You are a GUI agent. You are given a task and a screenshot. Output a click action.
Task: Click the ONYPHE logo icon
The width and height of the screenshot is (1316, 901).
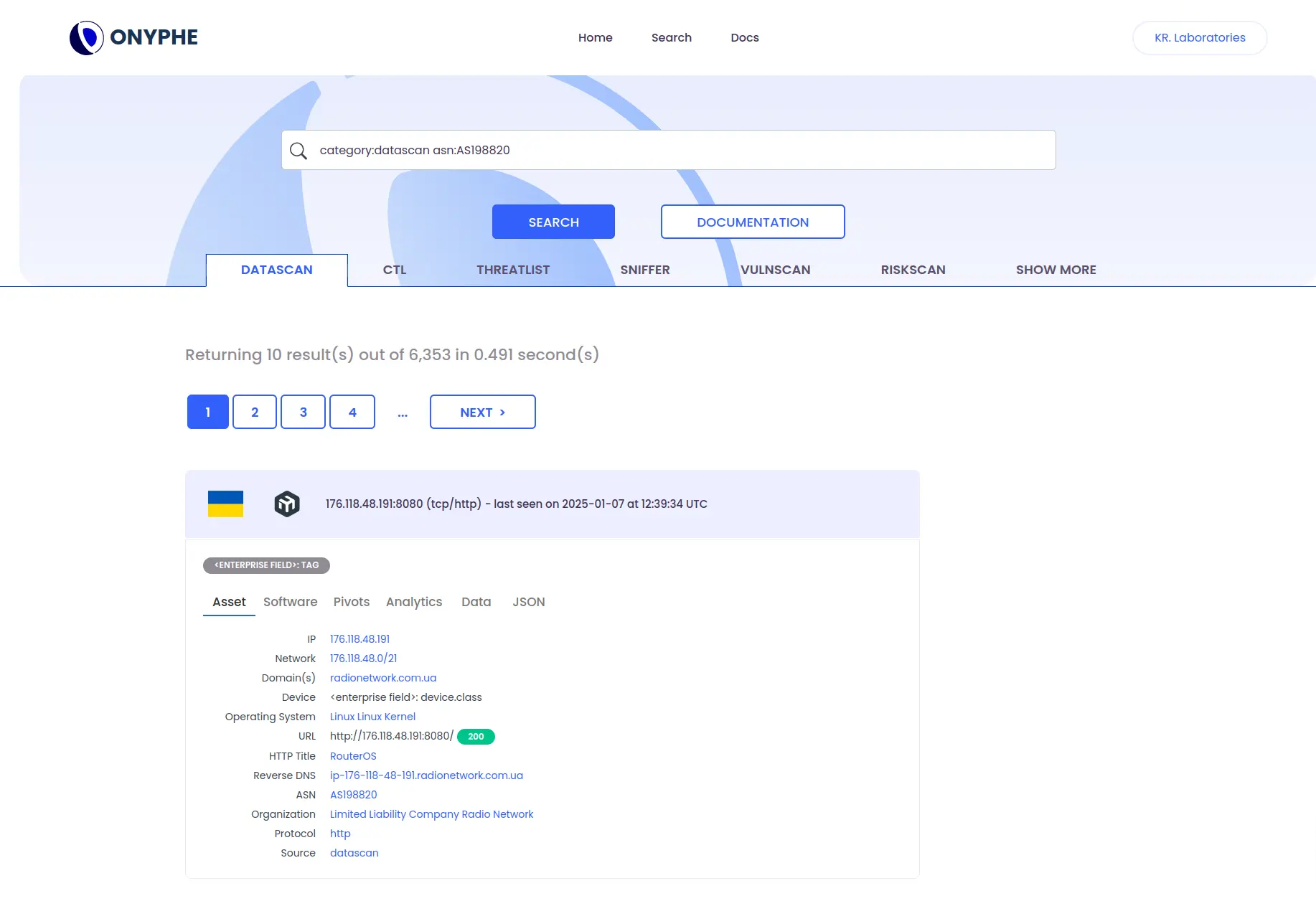point(86,37)
